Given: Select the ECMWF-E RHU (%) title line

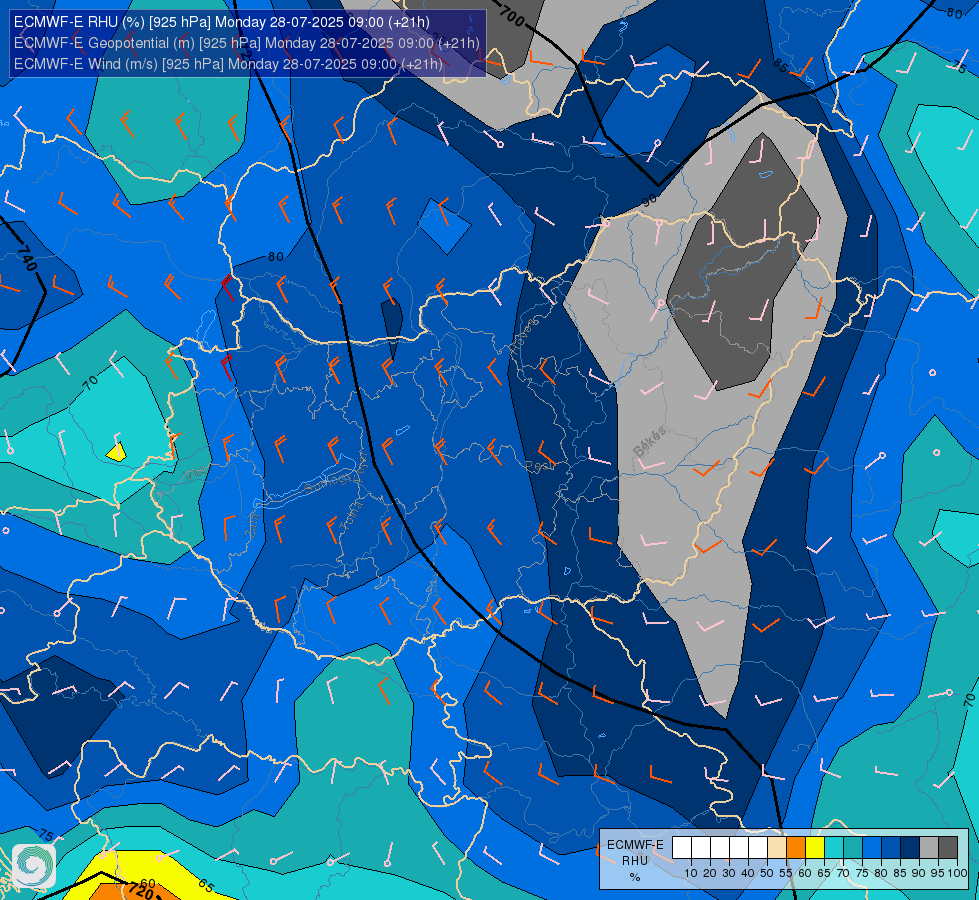Looking at the screenshot, I should click(x=222, y=22).
